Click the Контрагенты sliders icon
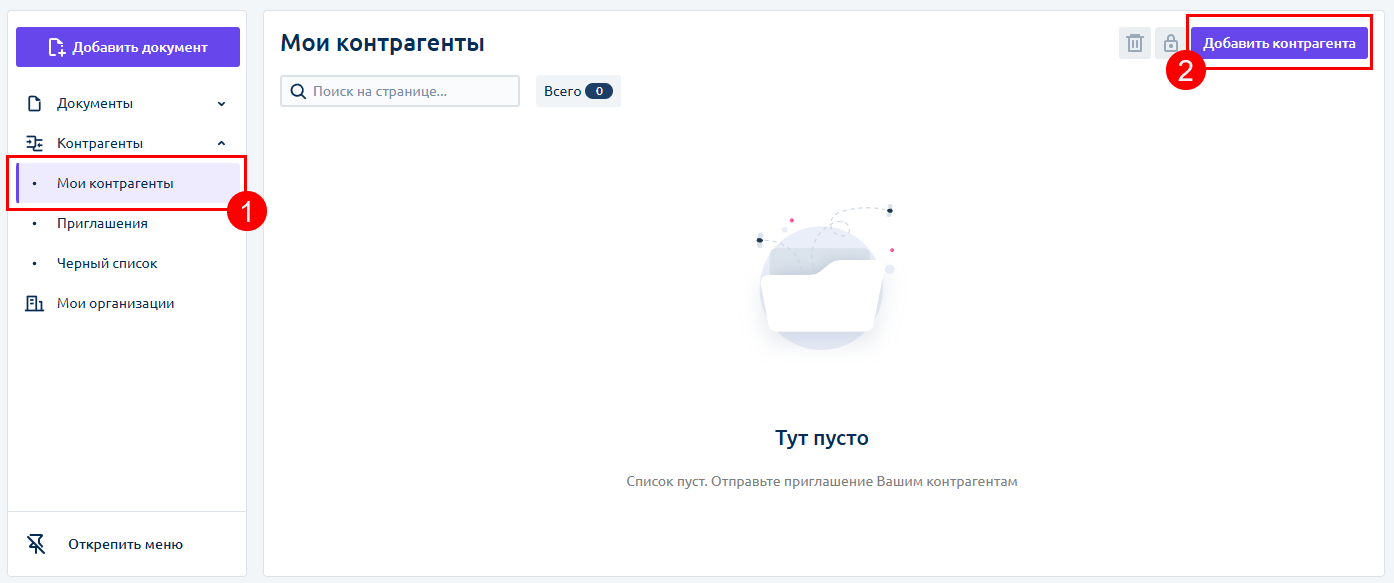This screenshot has width=1394, height=583. pyautogui.click(x=34, y=143)
